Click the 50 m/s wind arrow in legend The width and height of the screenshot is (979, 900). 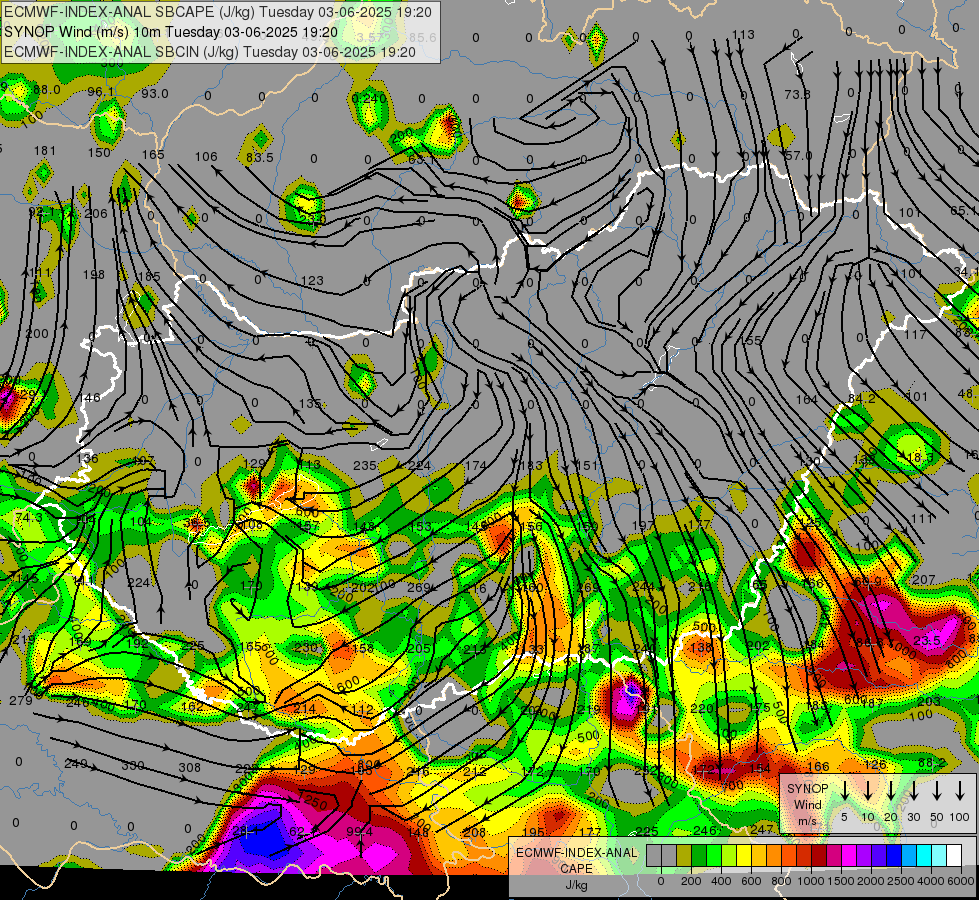pos(937,791)
